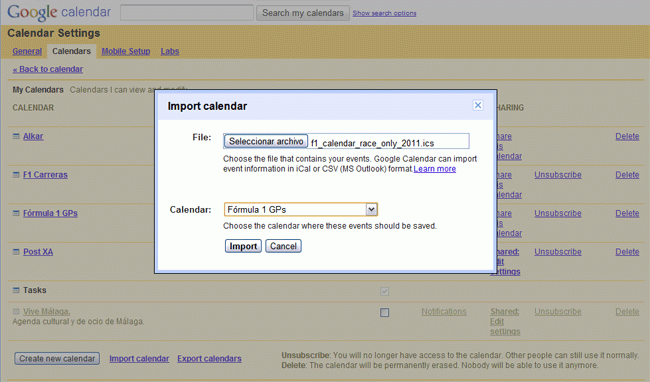
Task: Open the Fórmula 1 GPs calendar link
Action: 50,213
